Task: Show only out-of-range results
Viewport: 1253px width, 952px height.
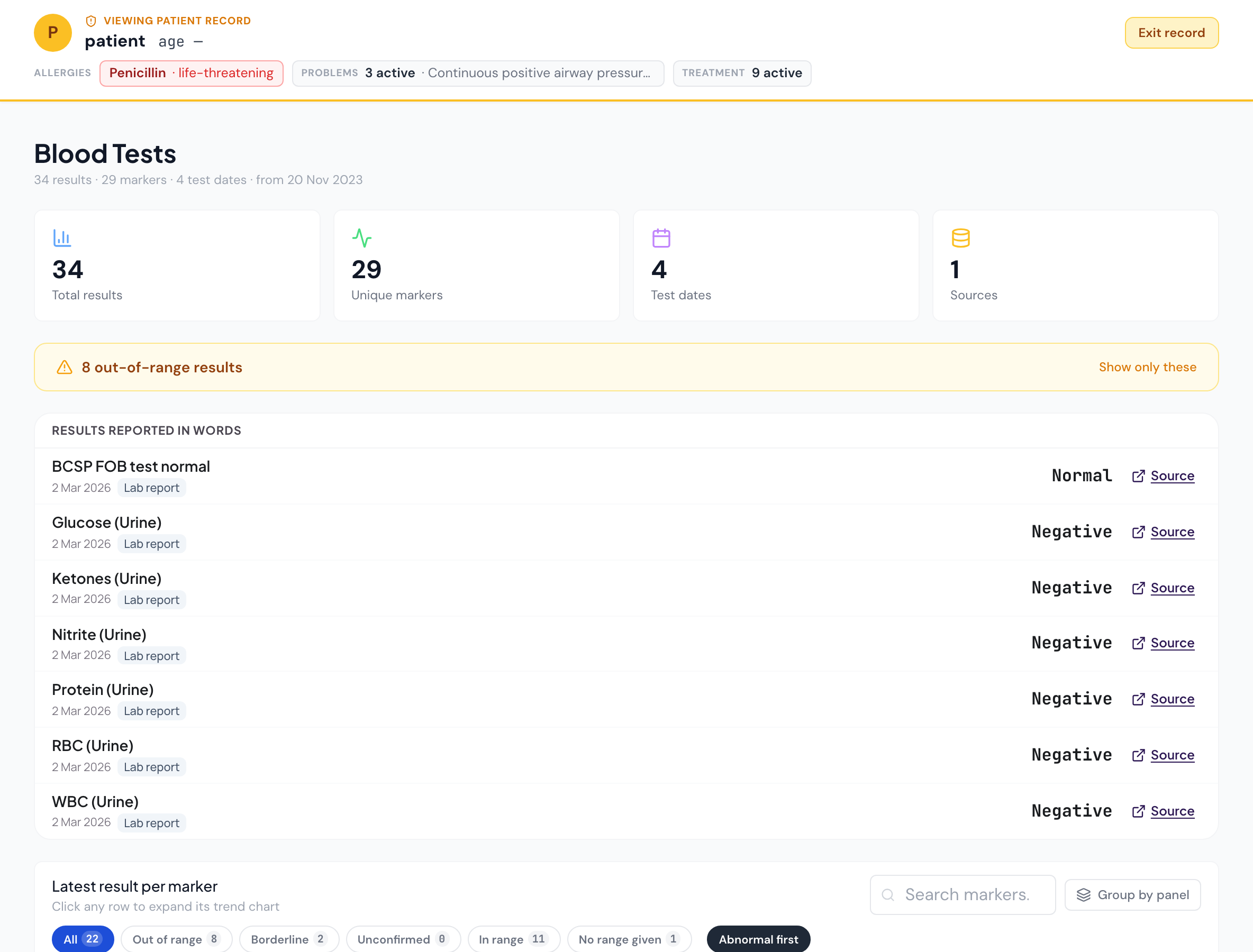Action: coord(1148,367)
